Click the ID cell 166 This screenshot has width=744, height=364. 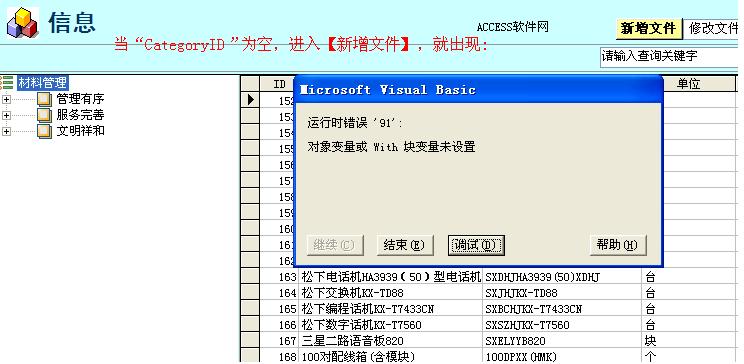[279, 325]
